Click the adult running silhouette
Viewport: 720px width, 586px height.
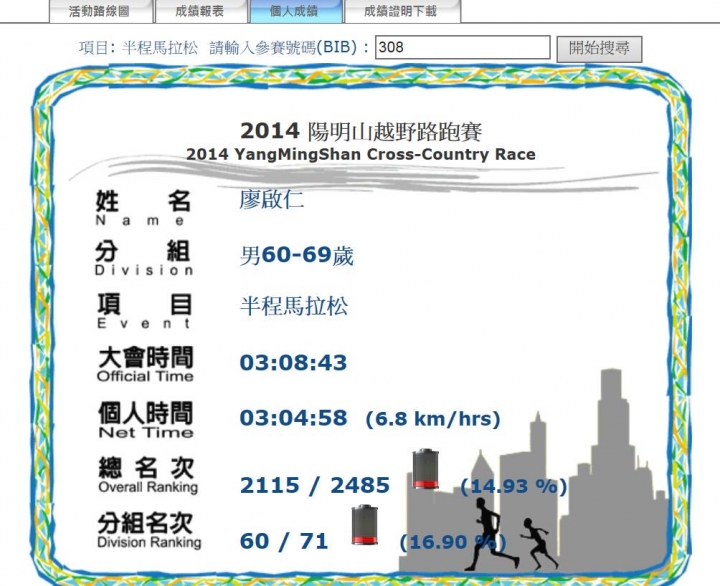point(492,534)
